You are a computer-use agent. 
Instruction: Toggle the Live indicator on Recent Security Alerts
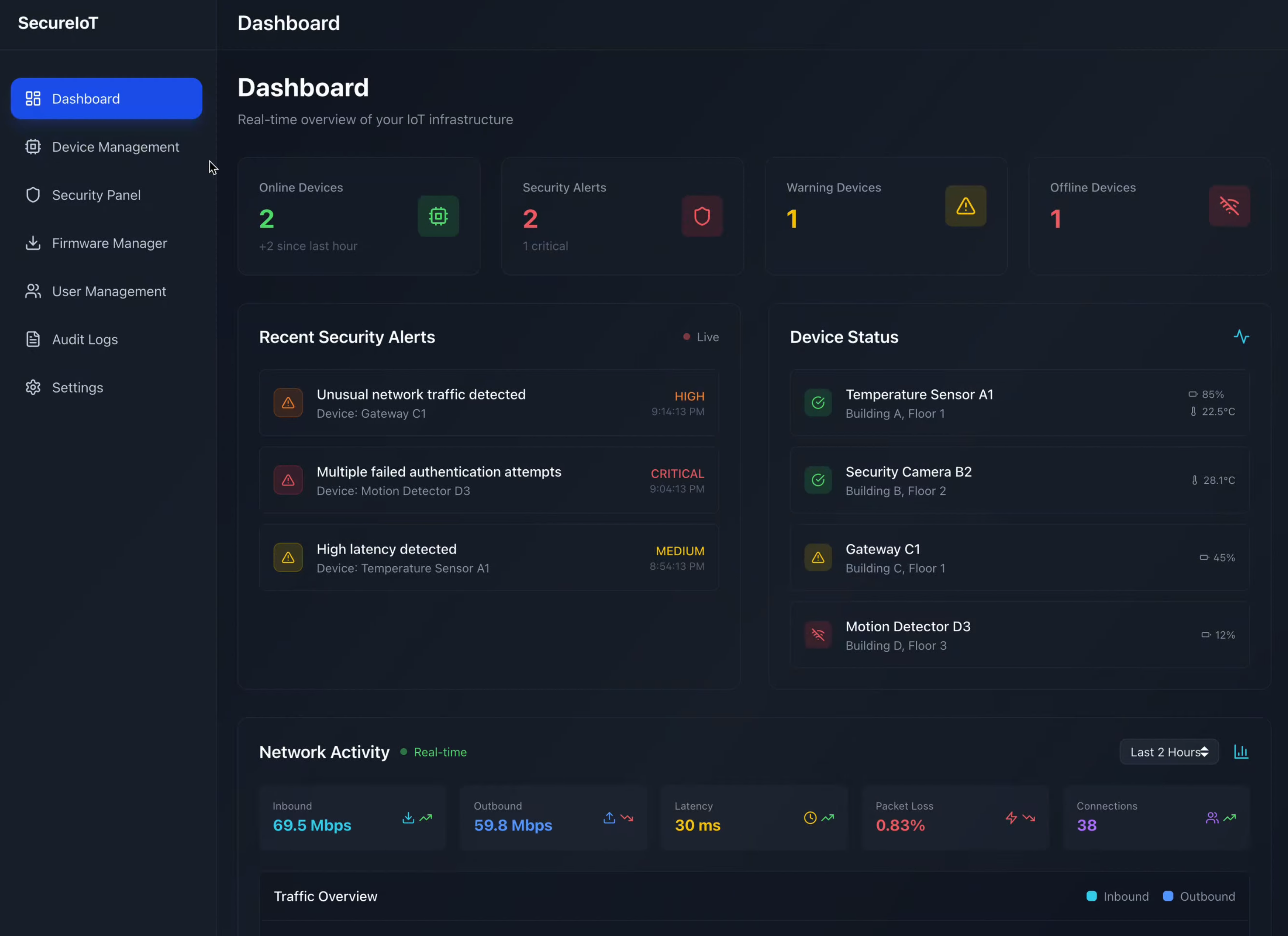coord(700,336)
